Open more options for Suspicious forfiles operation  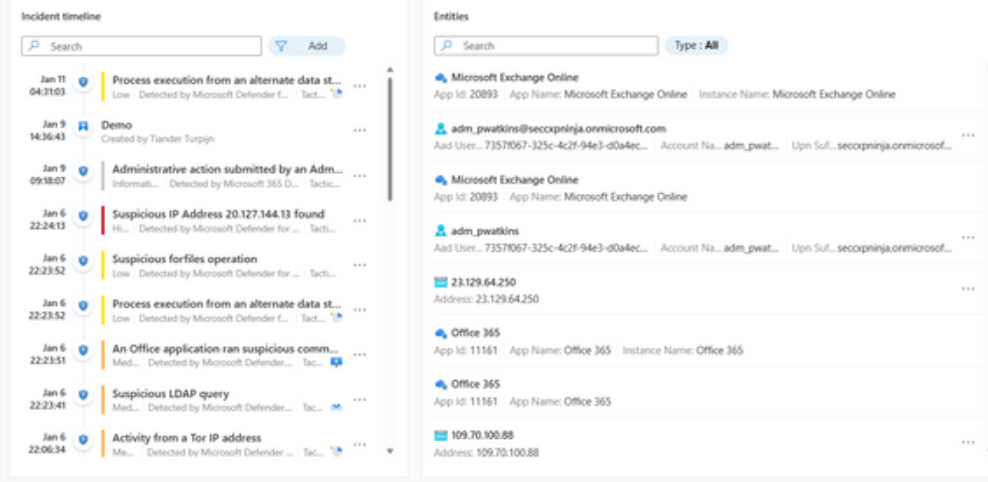click(360, 264)
